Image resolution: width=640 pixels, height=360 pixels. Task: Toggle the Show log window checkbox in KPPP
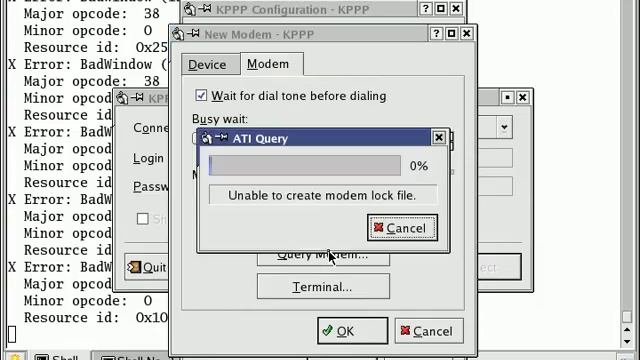coord(142,219)
